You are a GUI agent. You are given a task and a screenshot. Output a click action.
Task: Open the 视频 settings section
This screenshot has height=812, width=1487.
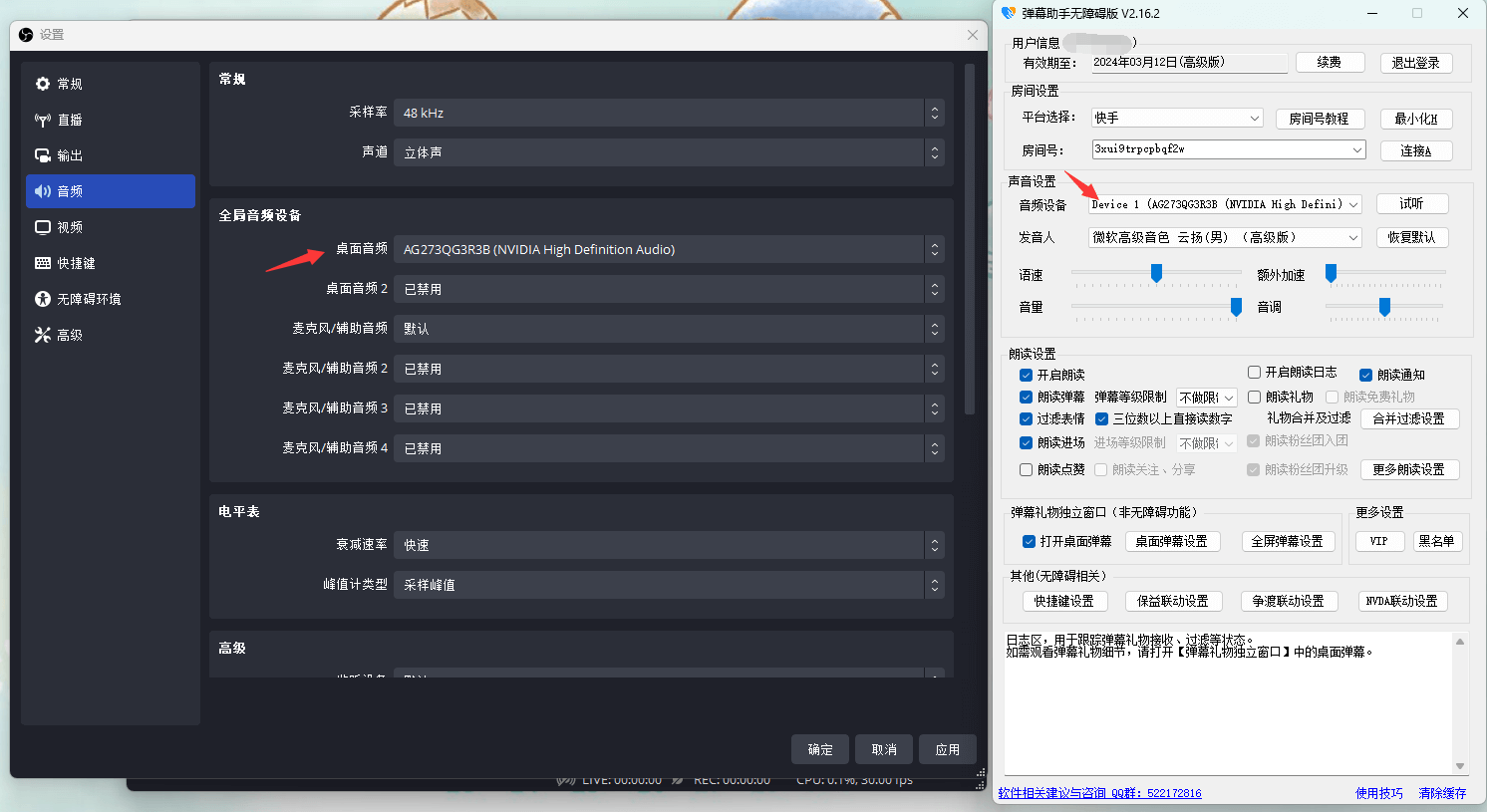(110, 227)
